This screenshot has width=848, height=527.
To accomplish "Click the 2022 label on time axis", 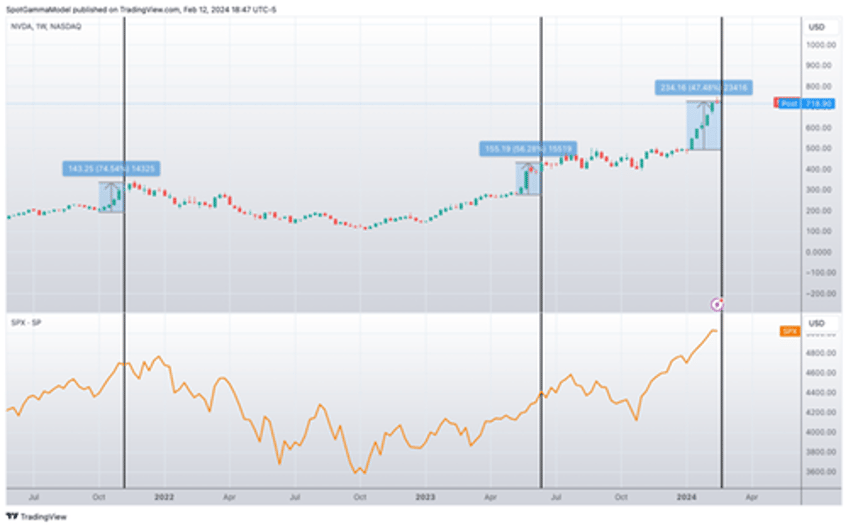I will coord(164,497).
